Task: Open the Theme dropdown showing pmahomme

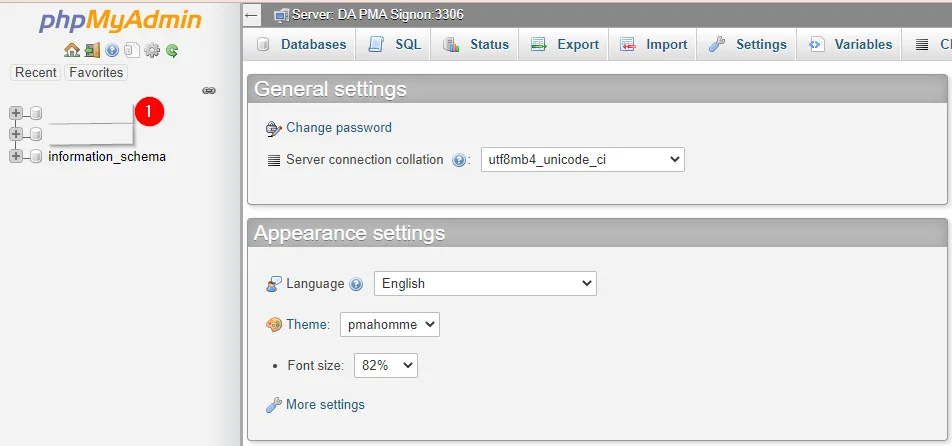Action: (390, 325)
